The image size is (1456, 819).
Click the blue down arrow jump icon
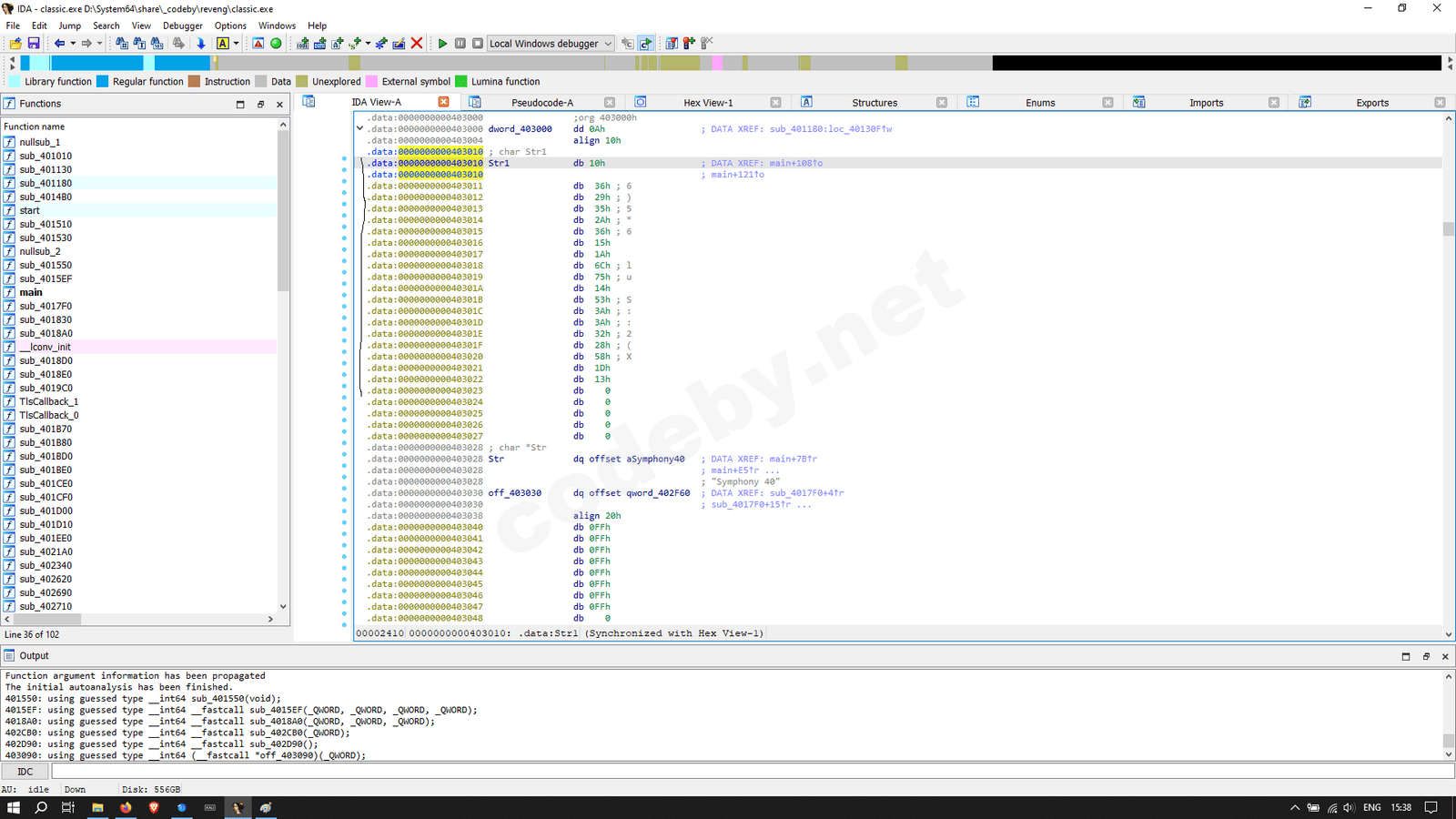click(201, 44)
